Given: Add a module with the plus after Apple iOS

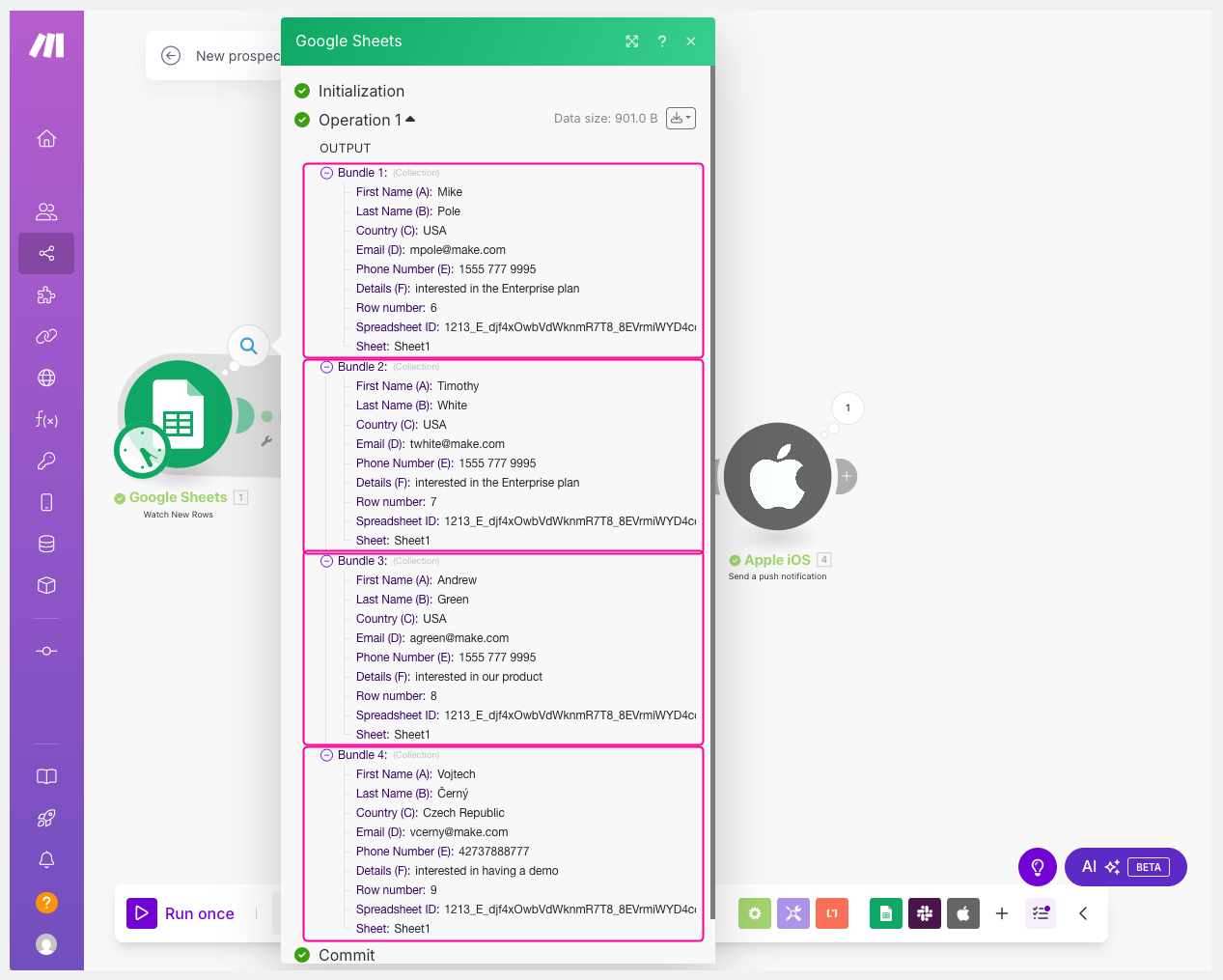Looking at the screenshot, I should (847, 476).
